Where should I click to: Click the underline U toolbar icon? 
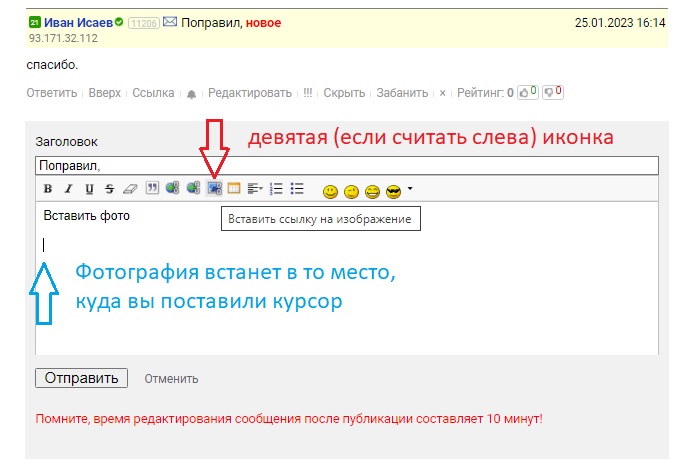click(x=89, y=189)
